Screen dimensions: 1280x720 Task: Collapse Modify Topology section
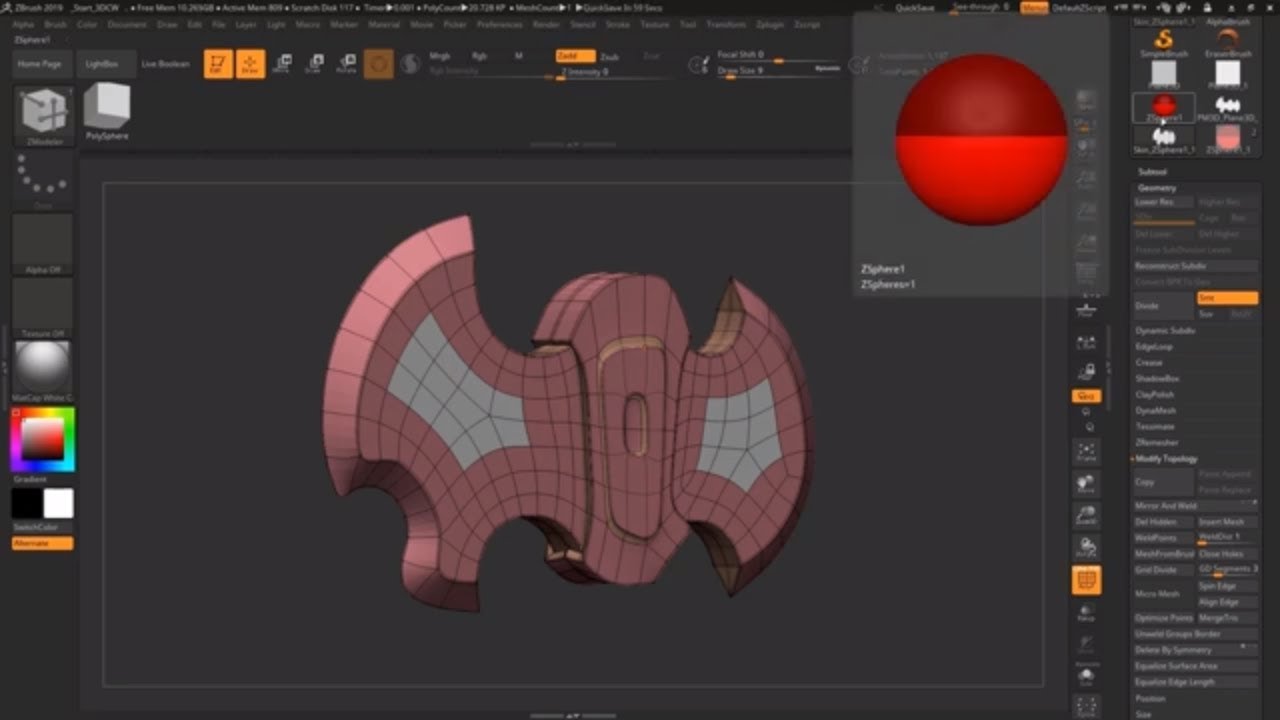[x=1166, y=458]
